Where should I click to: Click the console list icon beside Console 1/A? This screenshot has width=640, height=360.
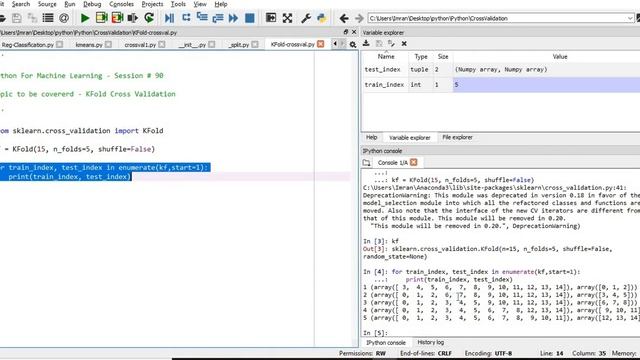pos(366,163)
